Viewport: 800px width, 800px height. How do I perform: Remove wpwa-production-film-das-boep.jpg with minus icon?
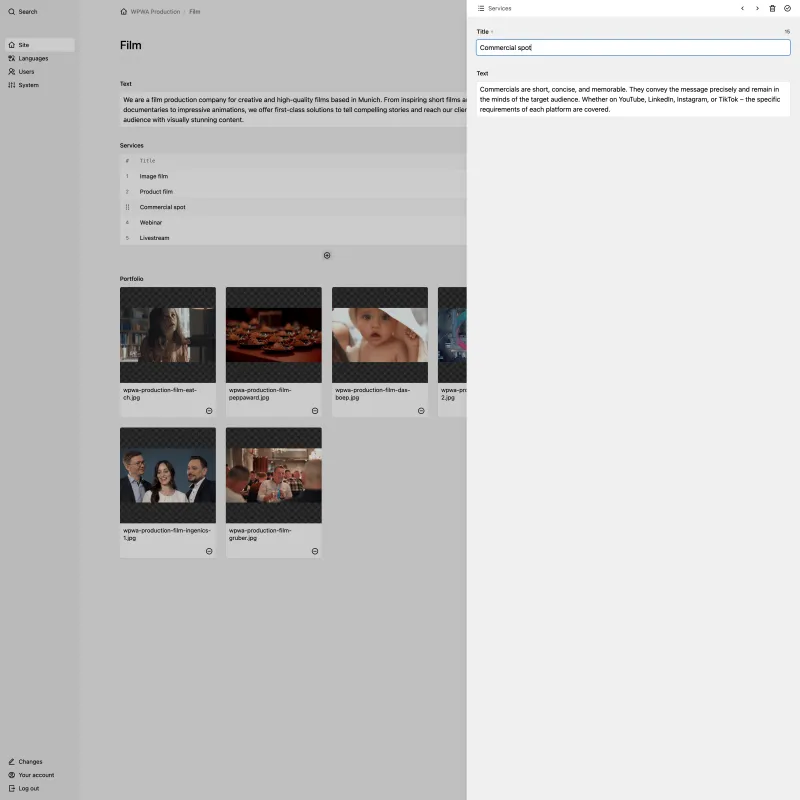(x=421, y=410)
